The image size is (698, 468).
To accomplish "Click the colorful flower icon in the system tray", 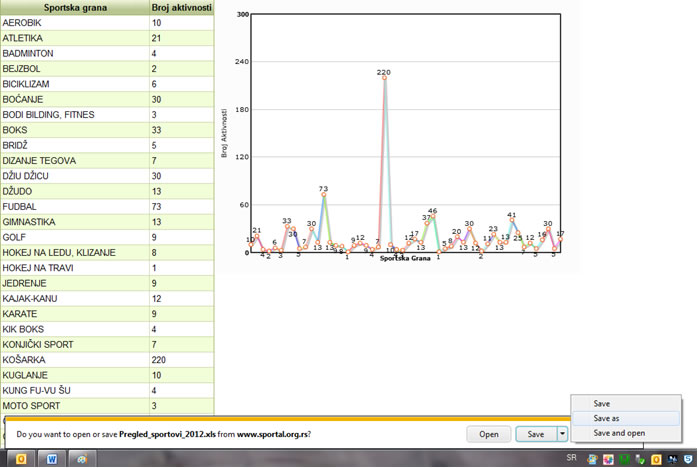I will pyautogui.click(x=608, y=459).
